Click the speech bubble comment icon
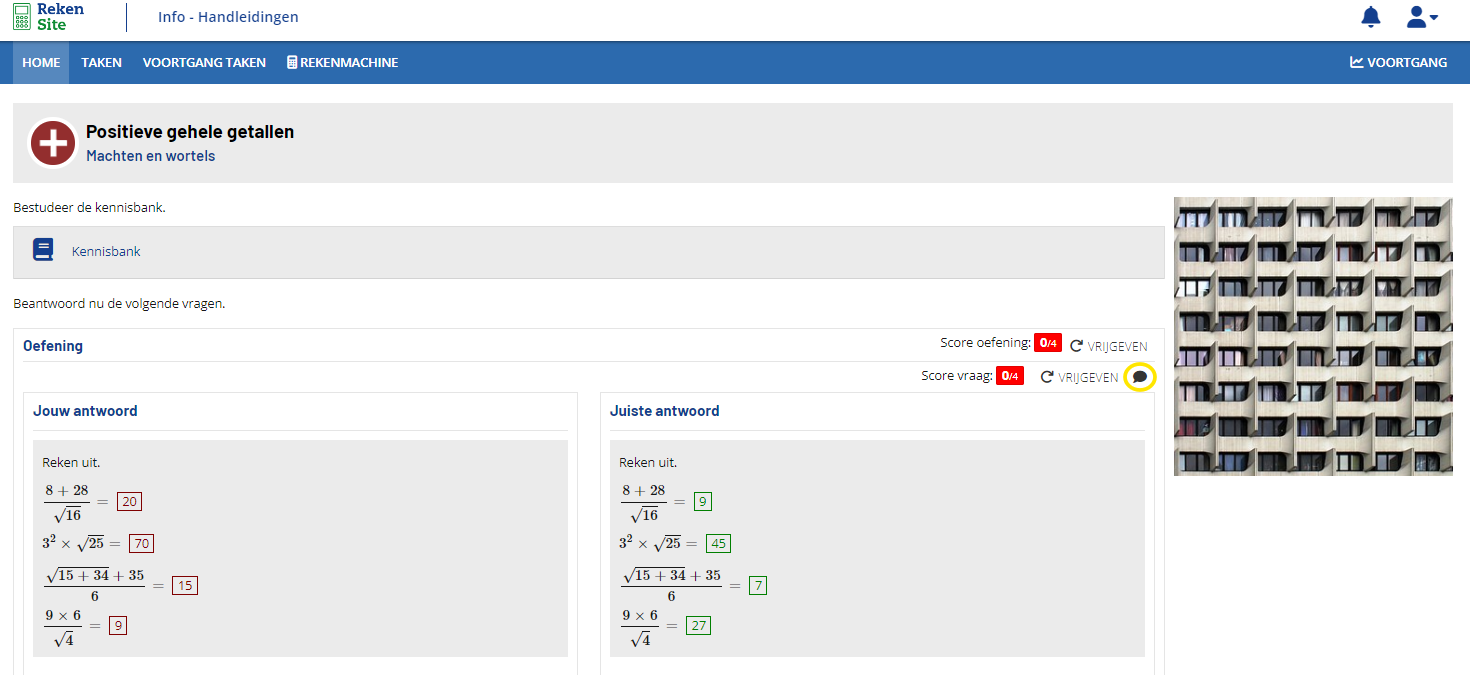This screenshot has height=675, width=1470. (1139, 377)
